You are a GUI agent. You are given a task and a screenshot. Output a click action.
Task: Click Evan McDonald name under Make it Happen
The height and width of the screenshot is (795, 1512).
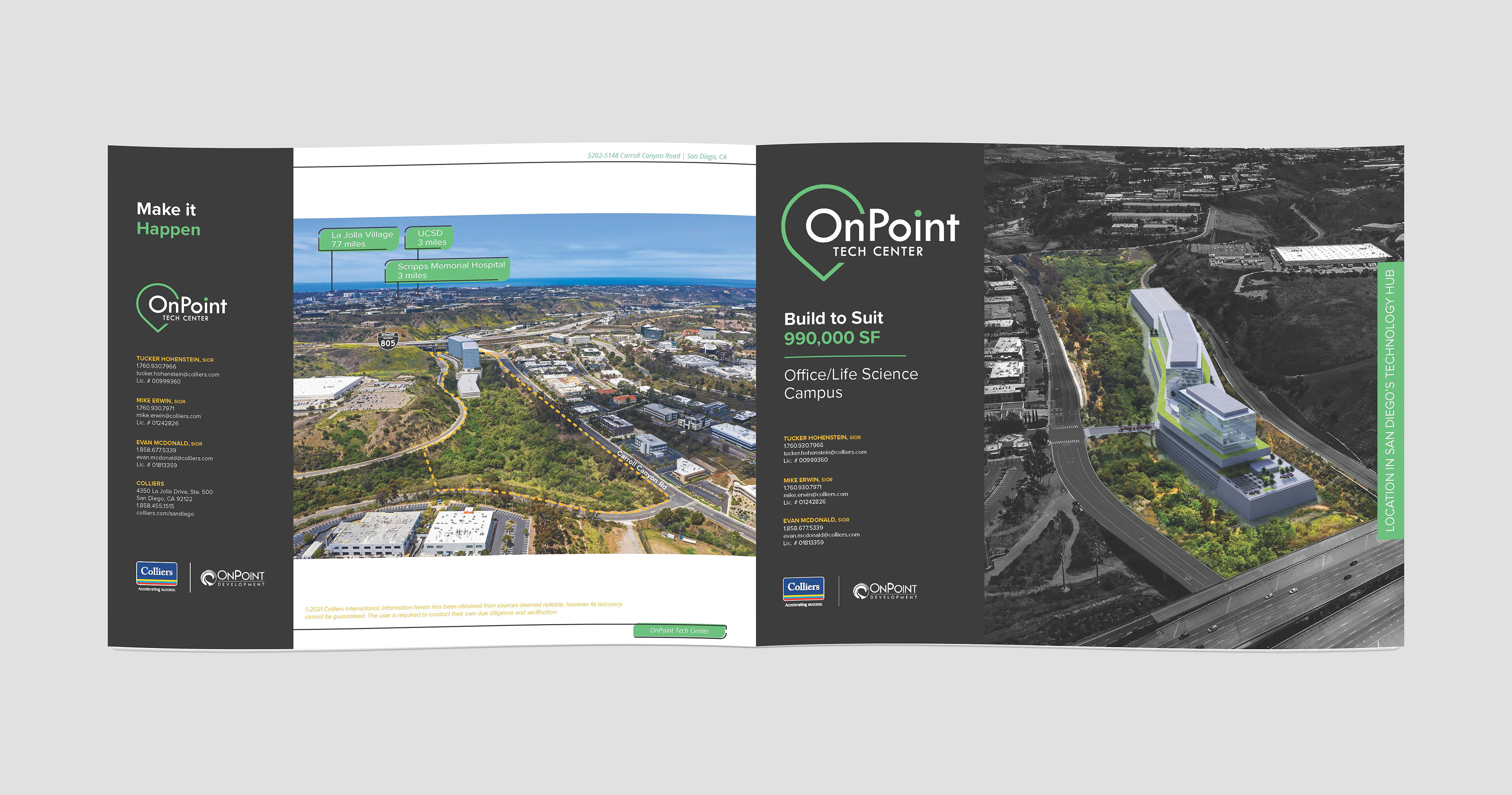click(169, 443)
